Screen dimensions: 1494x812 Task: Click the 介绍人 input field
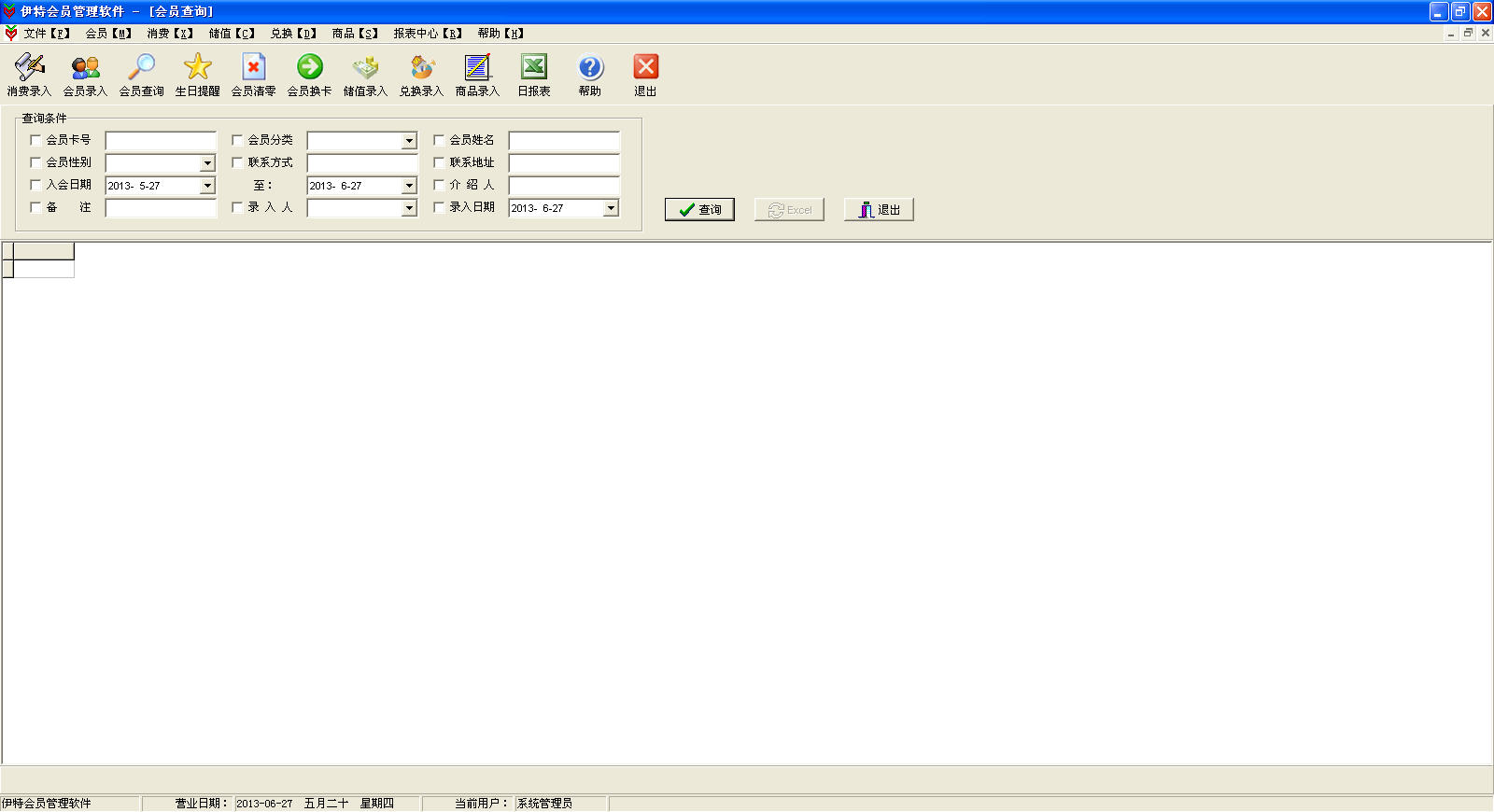(564, 186)
